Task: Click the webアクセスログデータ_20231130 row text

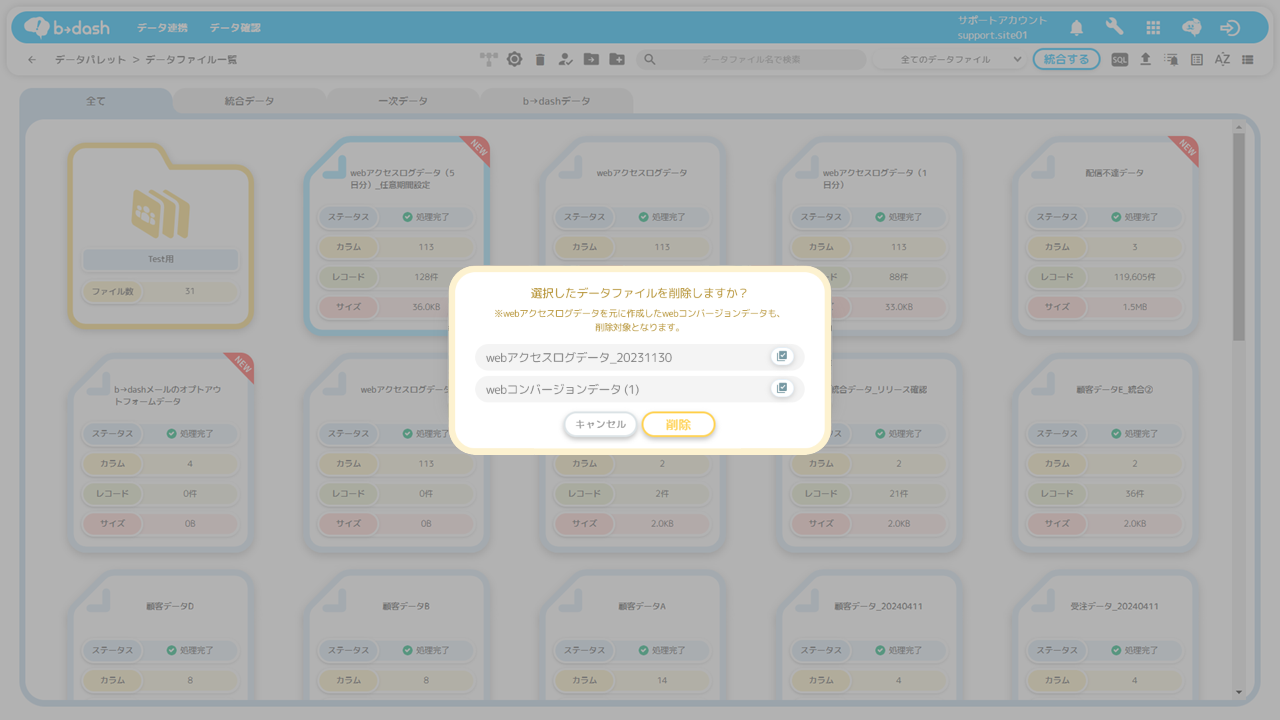Action: tap(579, 357)
